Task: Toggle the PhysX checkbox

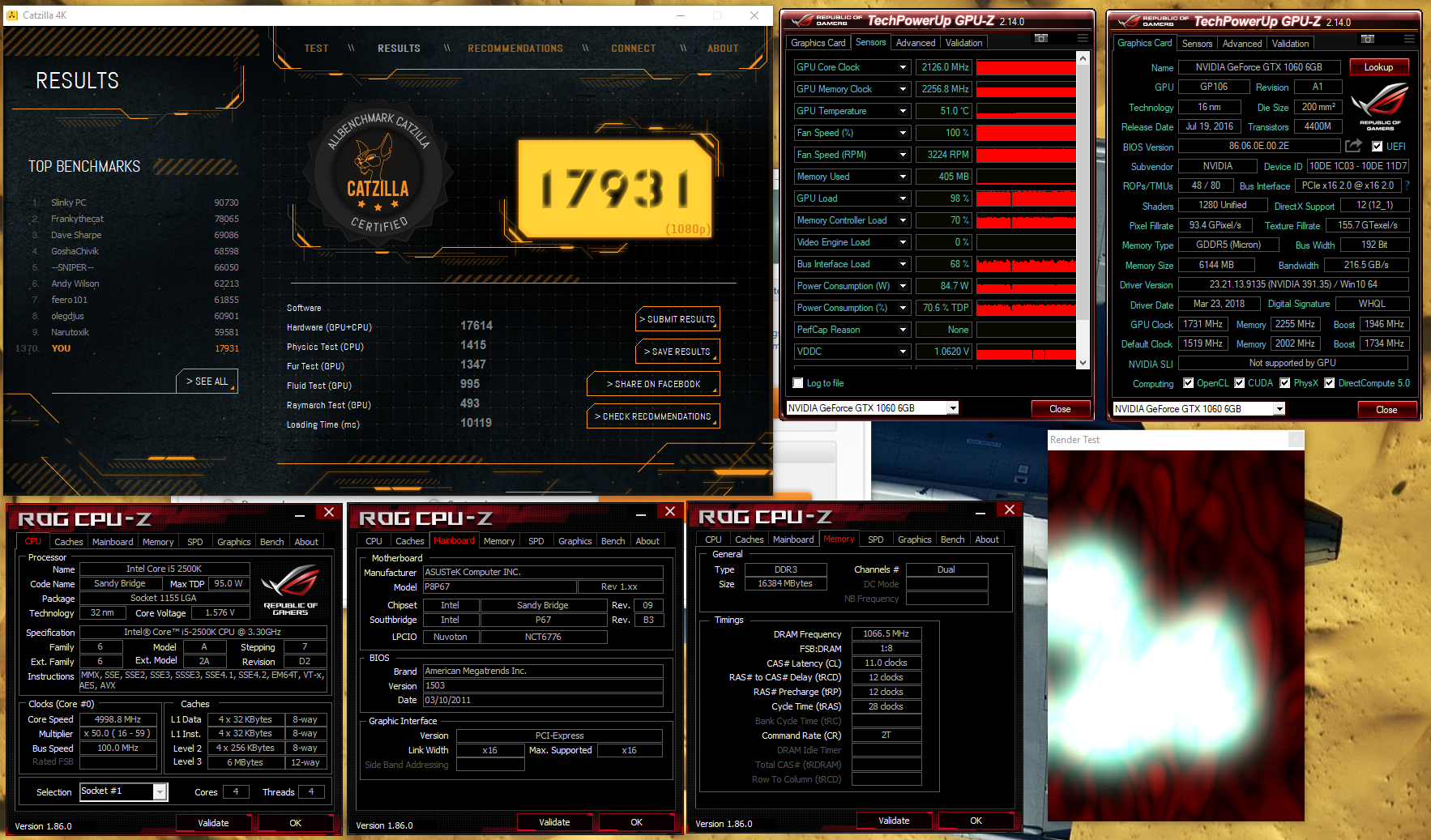Action: point(1284,383)
